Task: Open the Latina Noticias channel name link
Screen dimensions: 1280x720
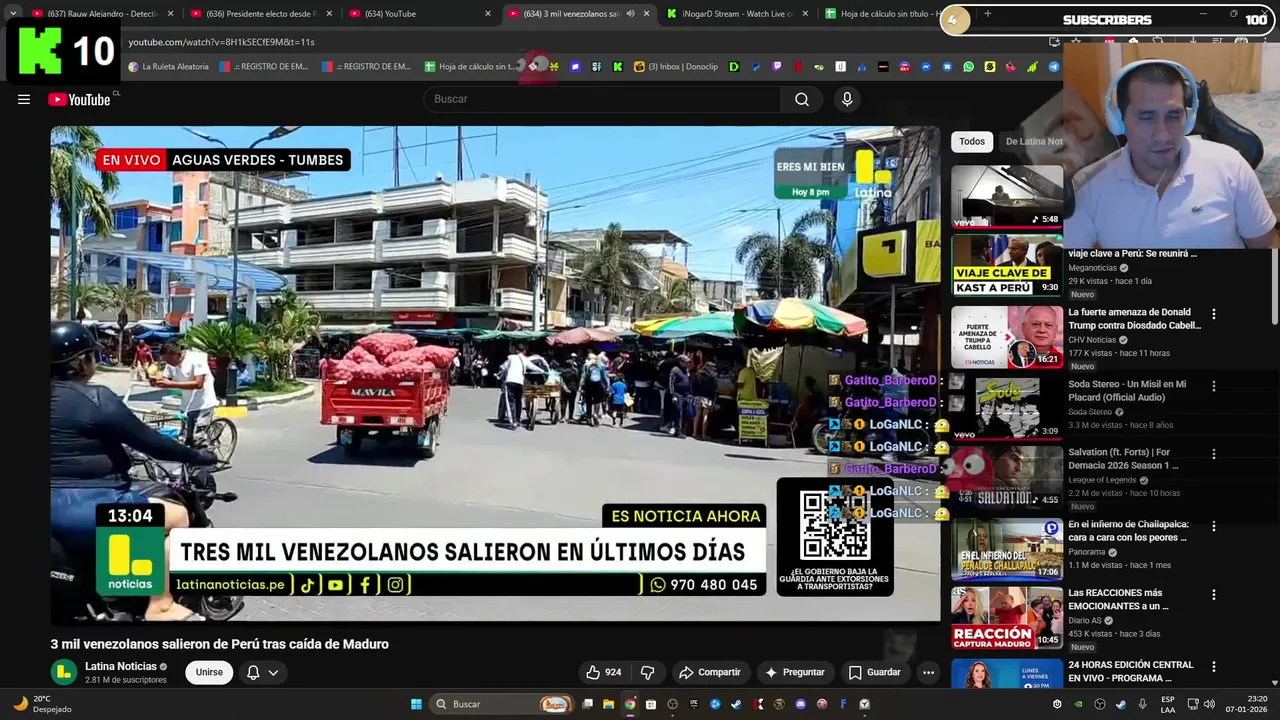Action: (x=121, y=666)
